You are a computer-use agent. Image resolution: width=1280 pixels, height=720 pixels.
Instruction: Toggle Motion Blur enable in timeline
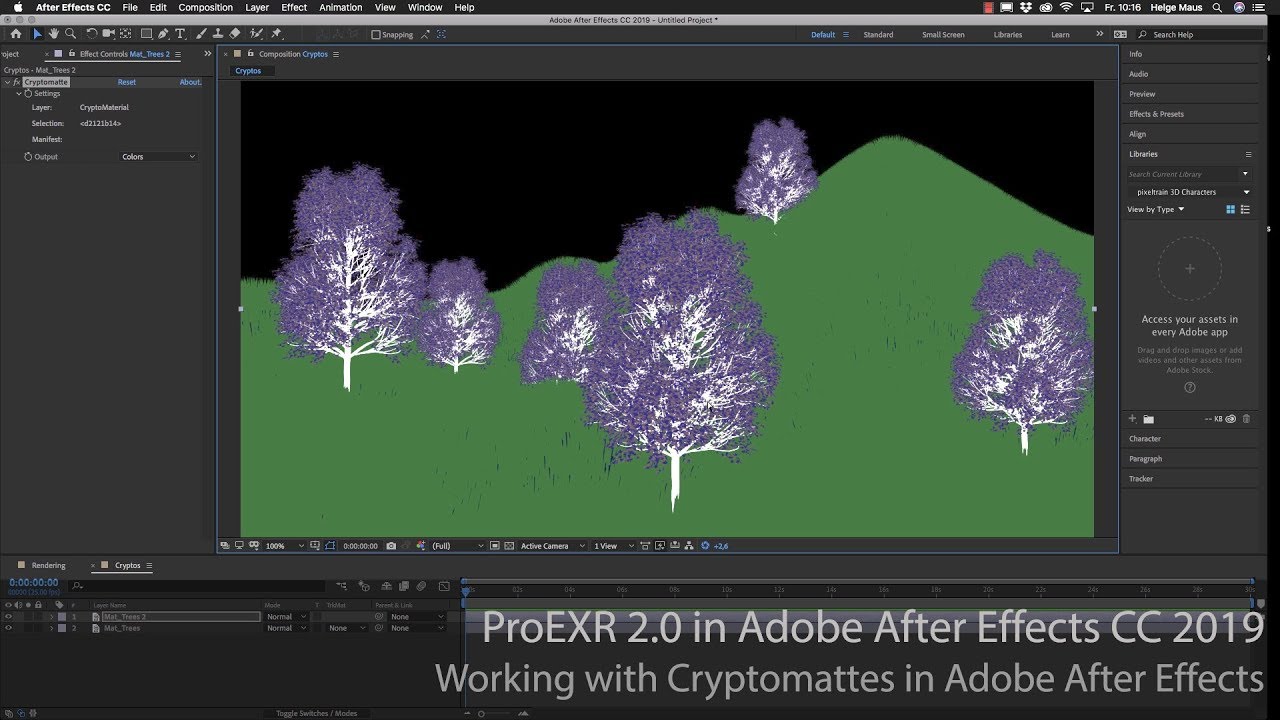[x=421, y=586]
